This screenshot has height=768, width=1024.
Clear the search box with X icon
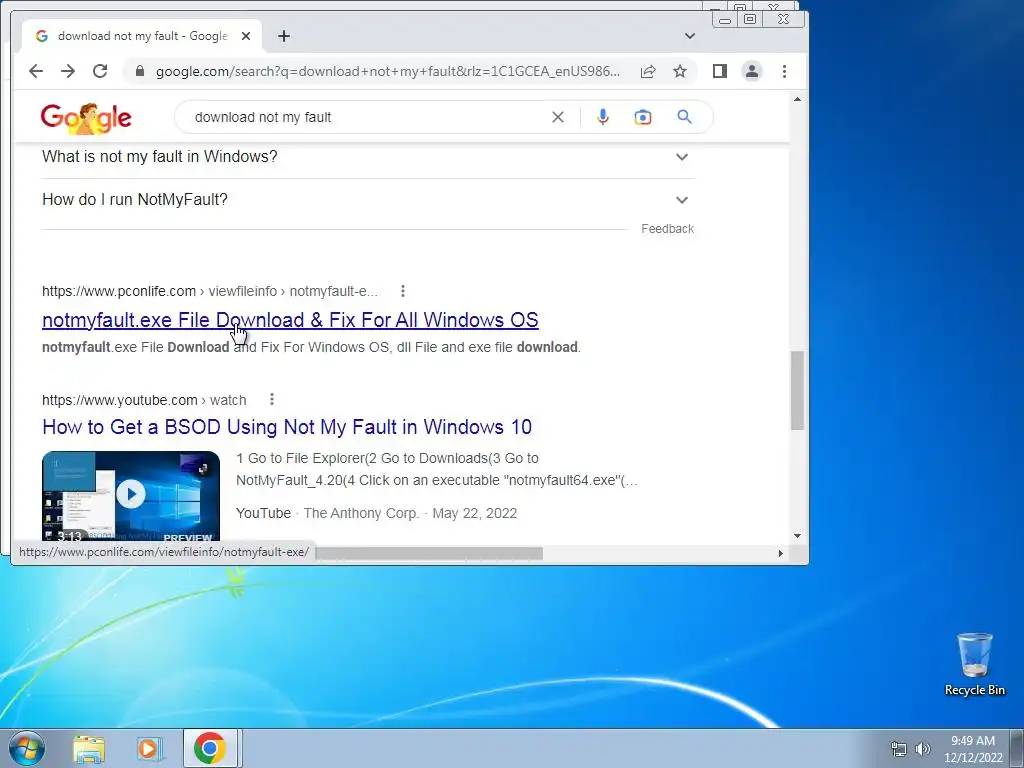pos(558,117)
